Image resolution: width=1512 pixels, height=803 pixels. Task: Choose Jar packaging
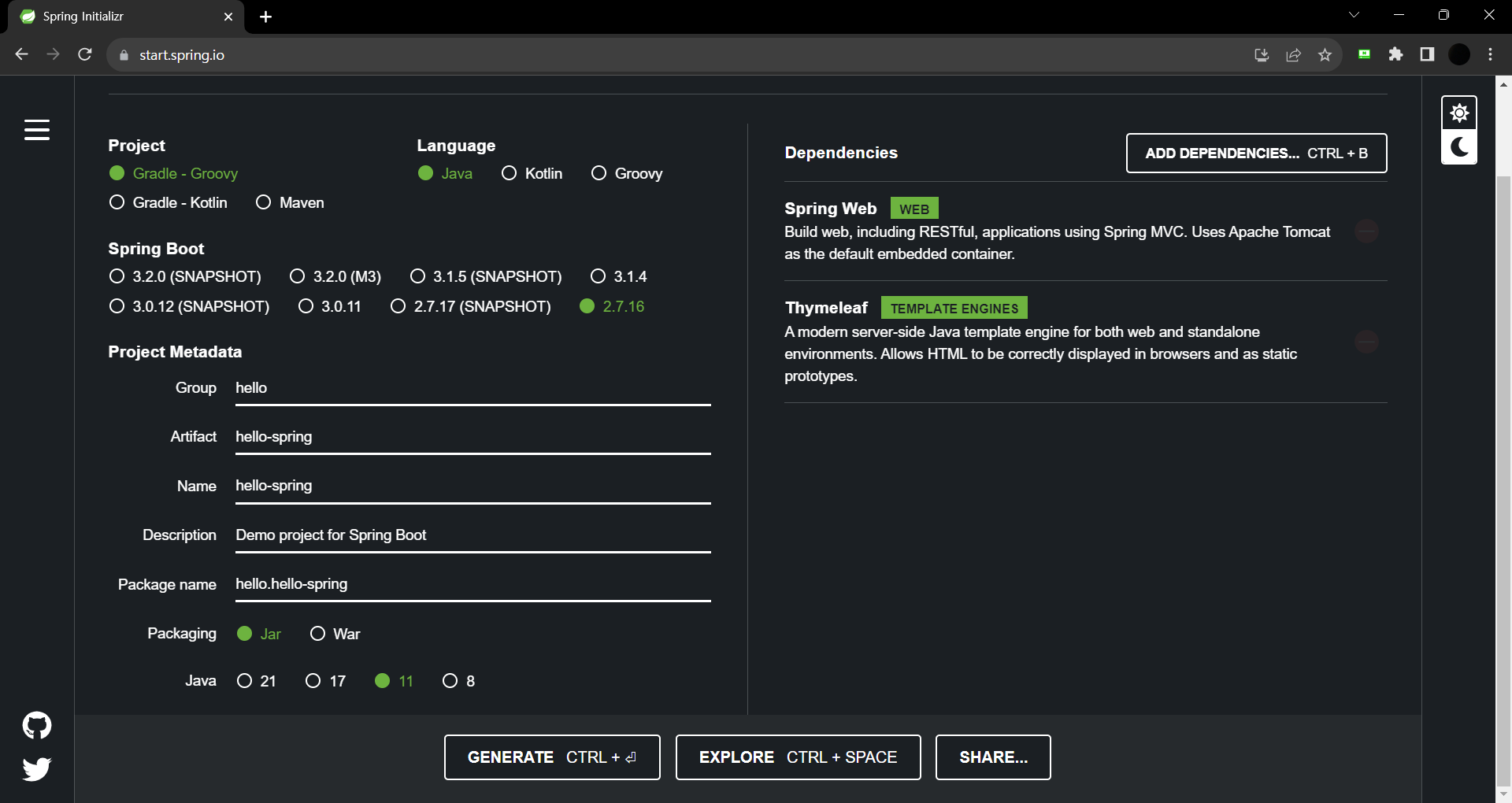click(x=259, y=634)
